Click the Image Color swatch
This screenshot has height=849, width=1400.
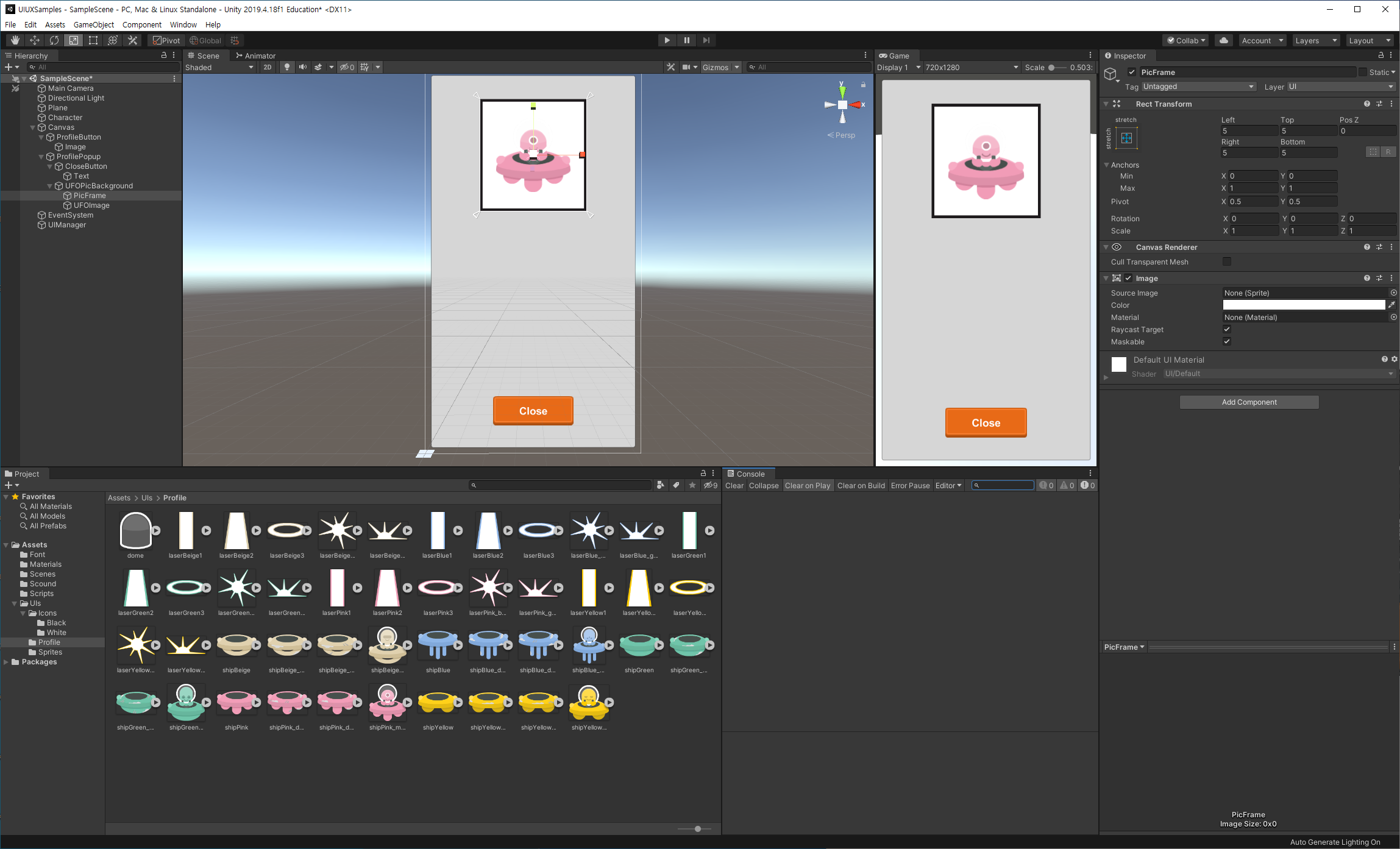point(1304,305)
